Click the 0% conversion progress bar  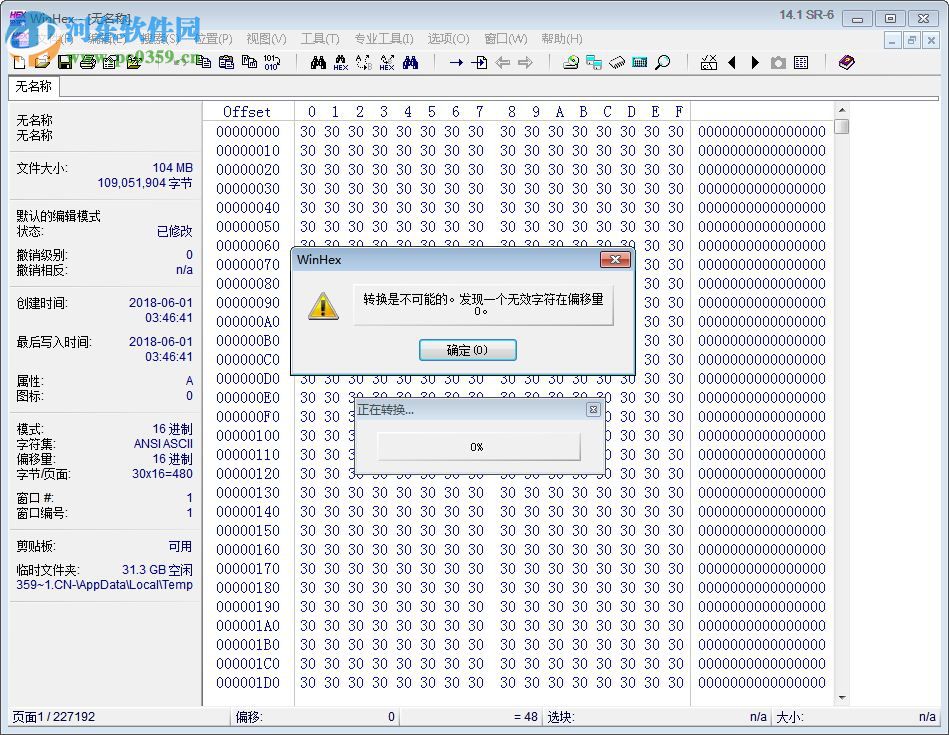coord(478,447)
